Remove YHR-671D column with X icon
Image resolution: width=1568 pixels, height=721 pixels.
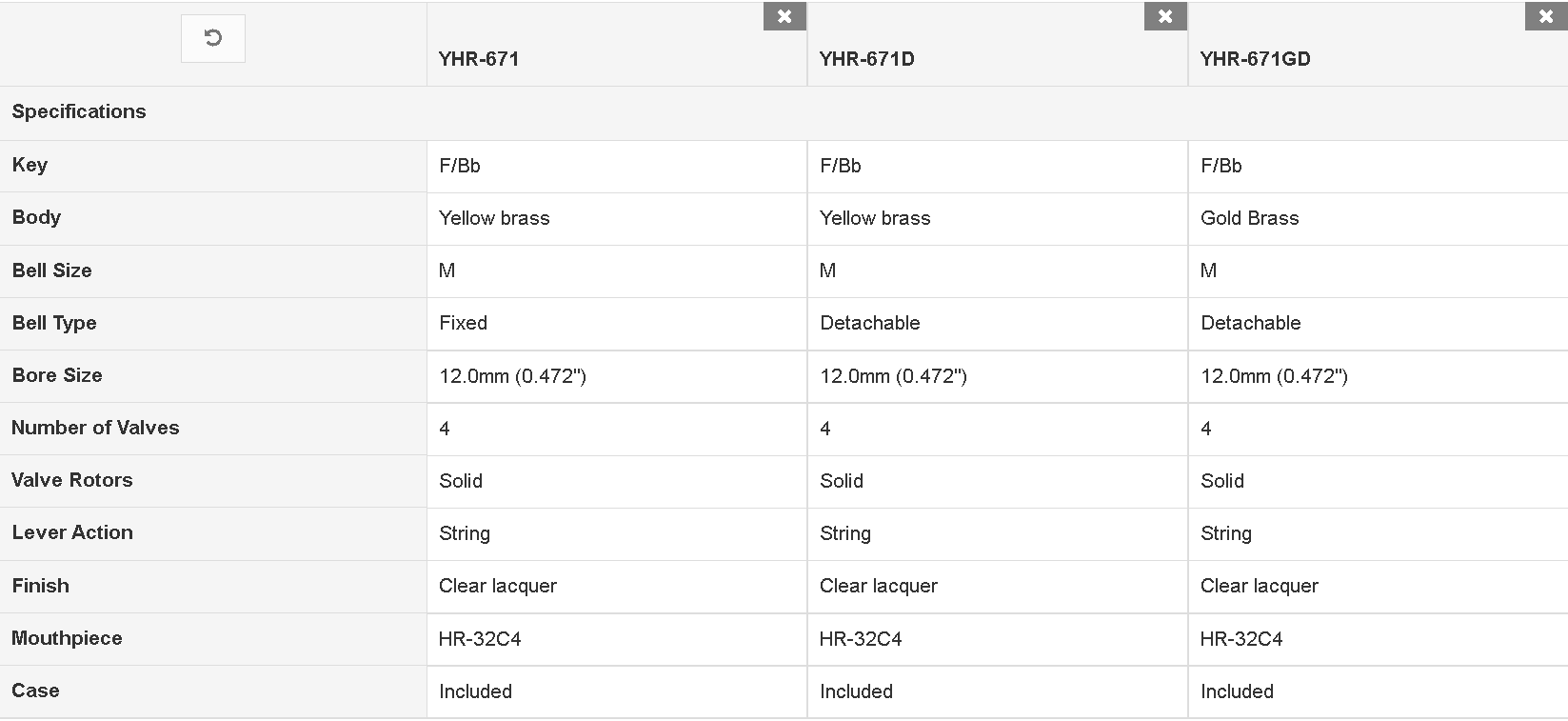(1165, 16)
